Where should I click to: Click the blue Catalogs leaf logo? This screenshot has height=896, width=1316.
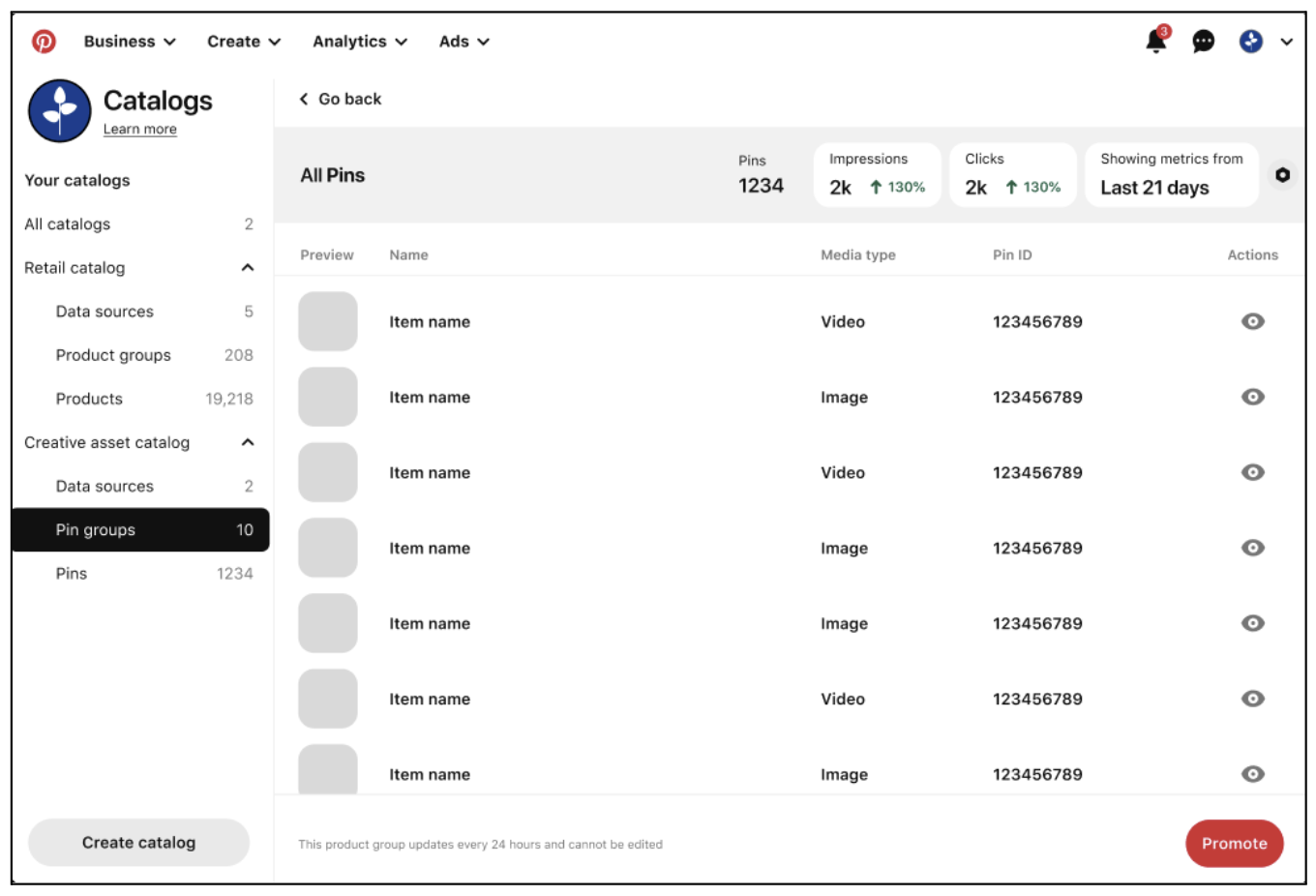pos(60,110)
